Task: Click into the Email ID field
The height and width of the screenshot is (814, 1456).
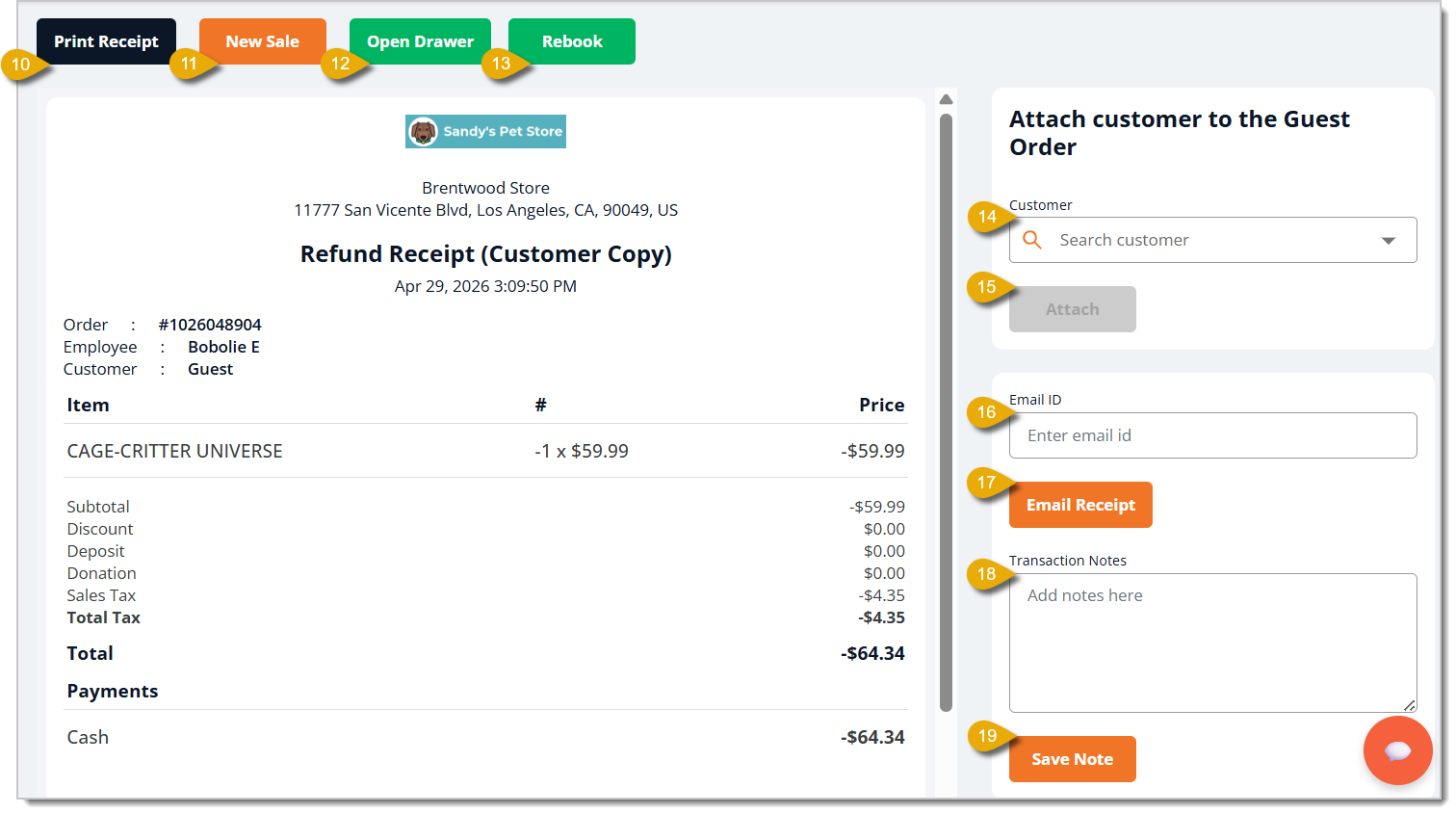Action: click(1212, 435)
